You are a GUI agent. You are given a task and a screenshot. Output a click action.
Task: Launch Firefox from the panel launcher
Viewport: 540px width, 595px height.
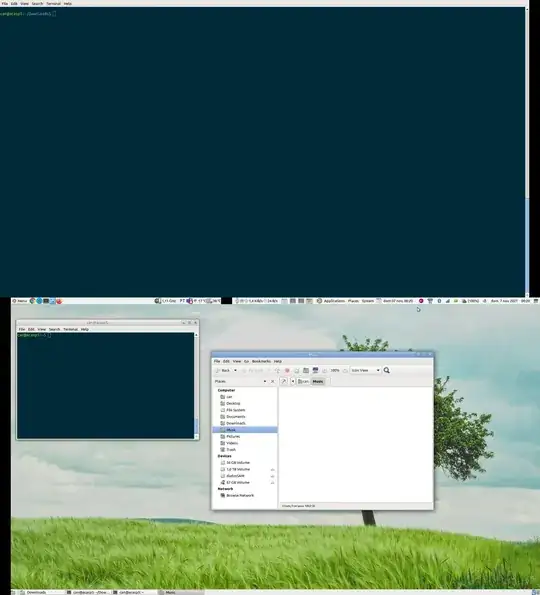coord(59,301)
